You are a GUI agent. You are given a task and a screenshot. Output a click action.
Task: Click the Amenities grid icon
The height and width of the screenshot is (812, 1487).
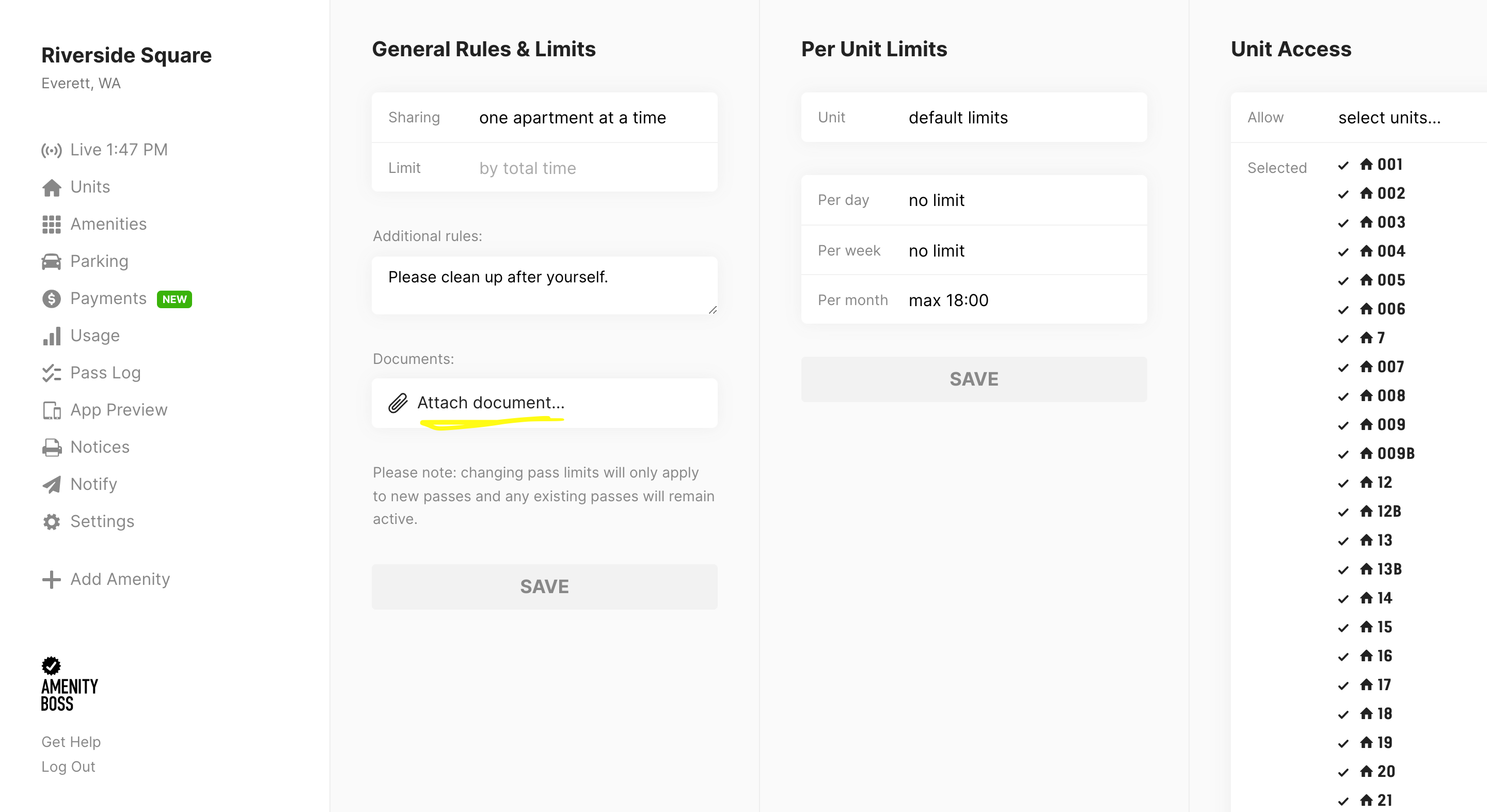point(52,225)
